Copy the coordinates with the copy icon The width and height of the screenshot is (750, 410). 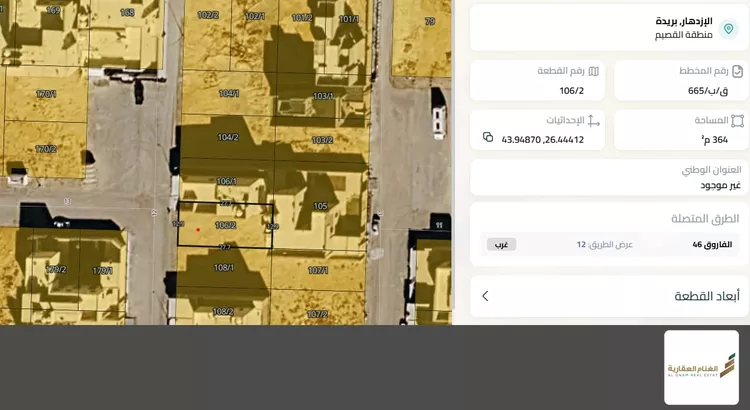(x=488, y=137)
